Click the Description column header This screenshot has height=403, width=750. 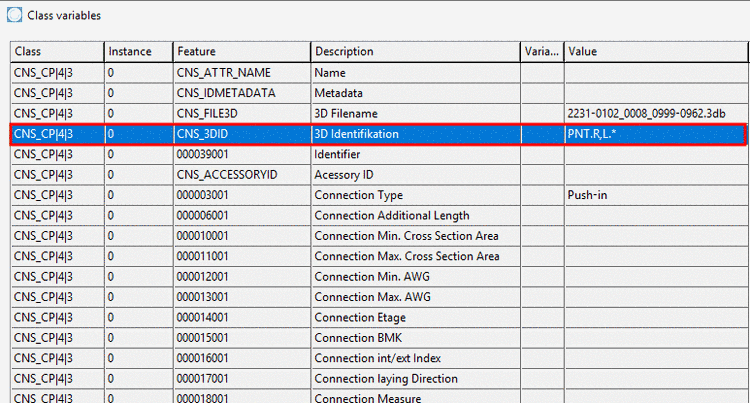tap(416, 52)
